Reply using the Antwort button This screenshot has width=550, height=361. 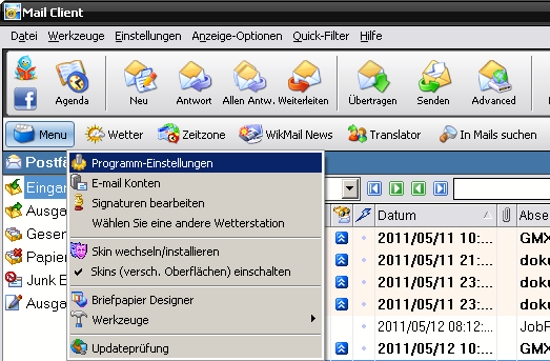pos(194,83)
